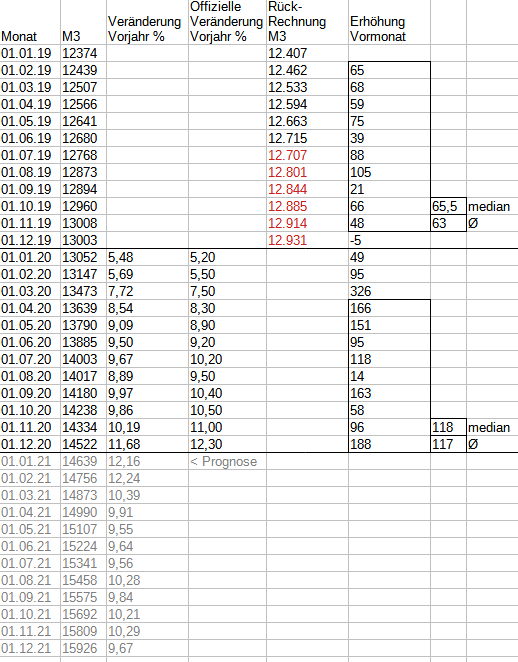Select the 'Monat' header cell
The width and height of the screenshot is (518, 662).
pyautogui.click(x=30, y=22)
